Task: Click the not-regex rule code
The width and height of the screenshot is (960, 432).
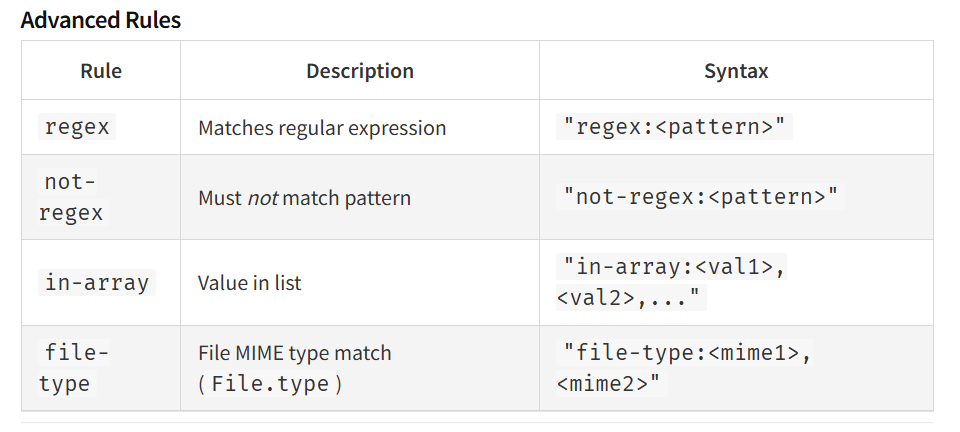Action: click(70, 197)
